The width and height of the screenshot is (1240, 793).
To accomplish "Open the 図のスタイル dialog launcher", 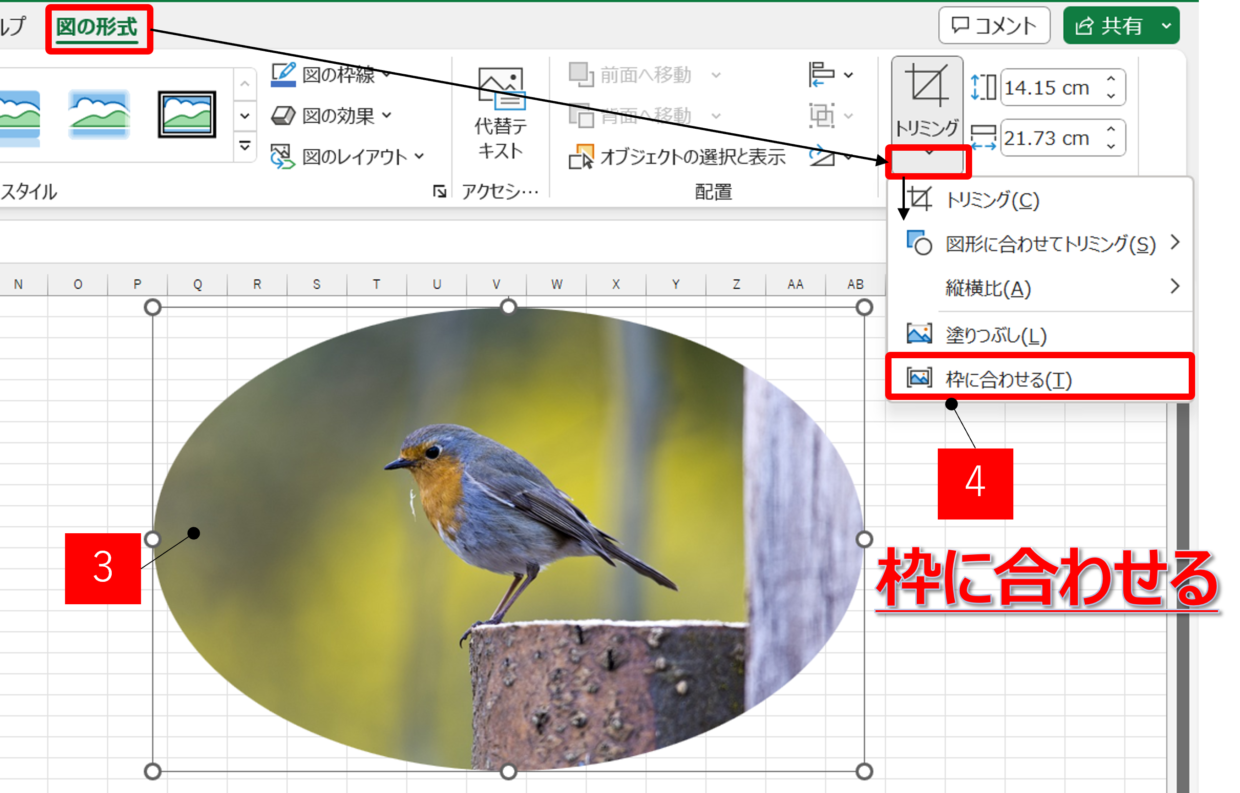I will point(439,192).
